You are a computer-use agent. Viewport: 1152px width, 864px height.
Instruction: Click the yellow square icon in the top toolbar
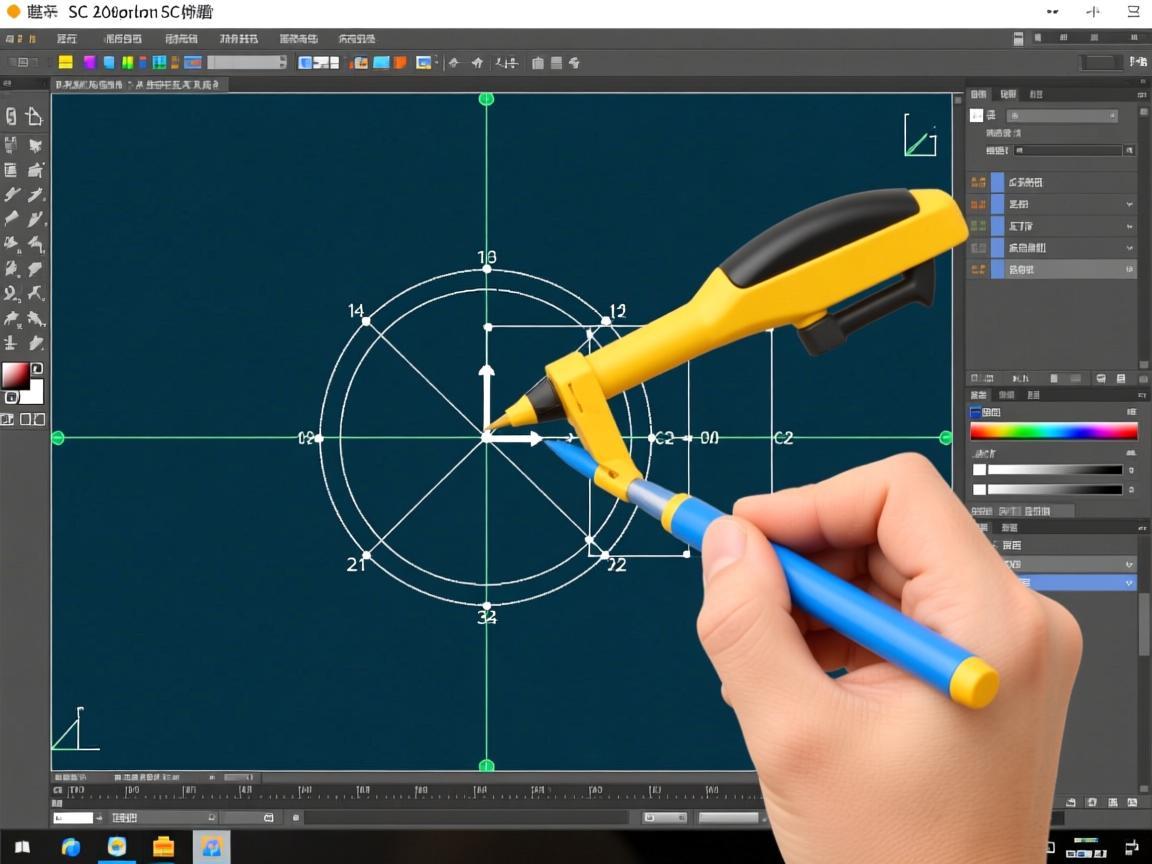(65, 62)
